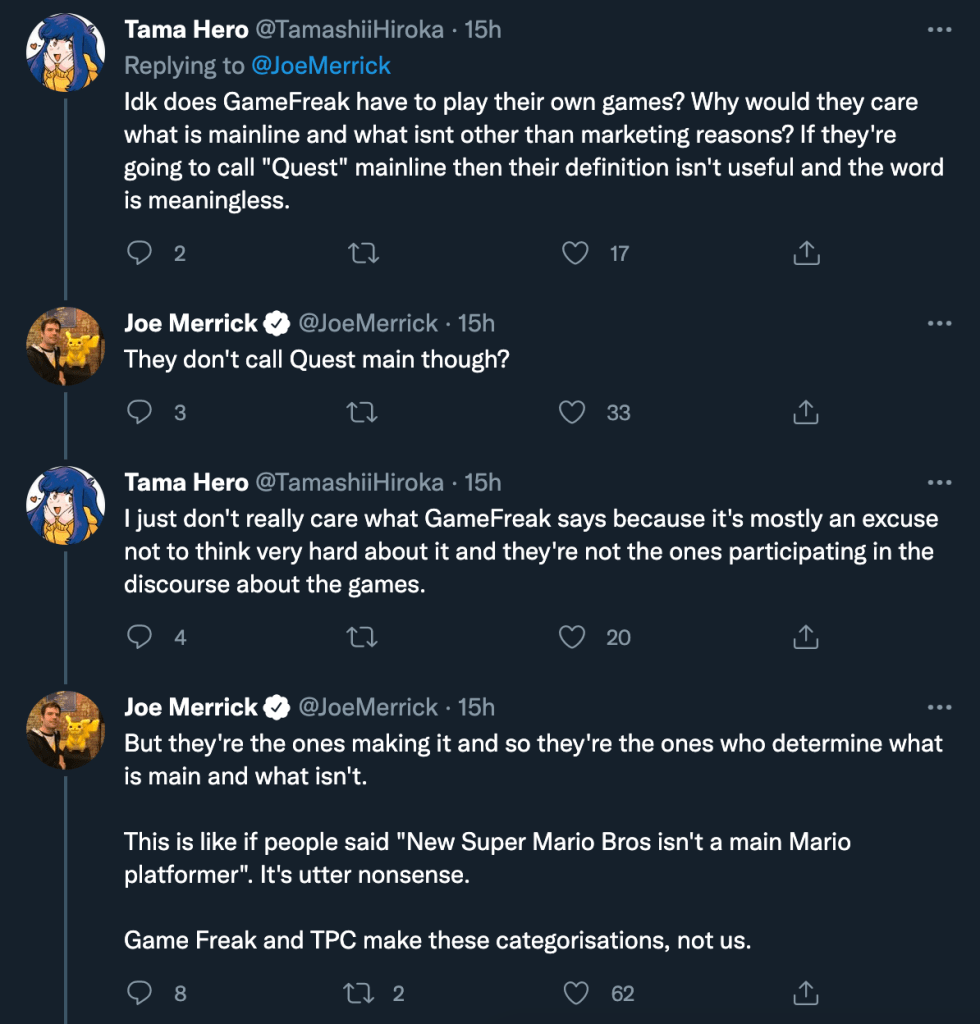Like the tweet with 62 likes
The image size is (980, 1024).
click(x=575, y=993)
